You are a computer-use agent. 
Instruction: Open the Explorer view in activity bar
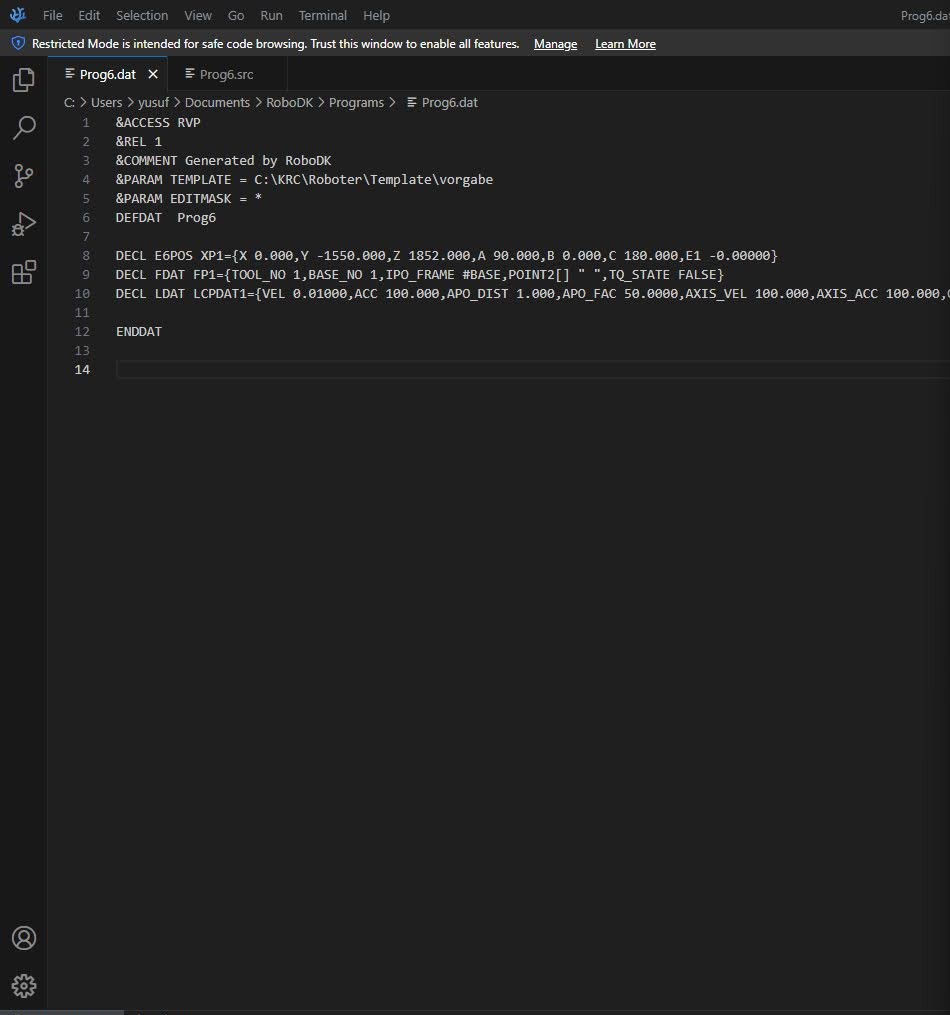coord(23,80)
